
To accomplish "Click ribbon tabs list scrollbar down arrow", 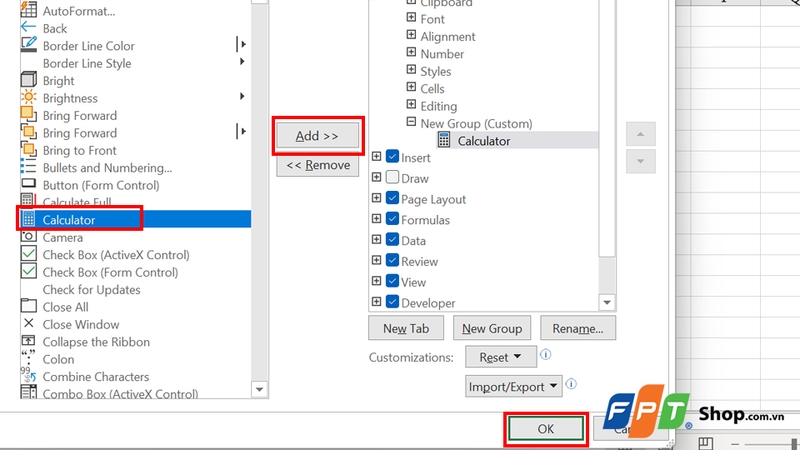I will click(x=607, y=302).
